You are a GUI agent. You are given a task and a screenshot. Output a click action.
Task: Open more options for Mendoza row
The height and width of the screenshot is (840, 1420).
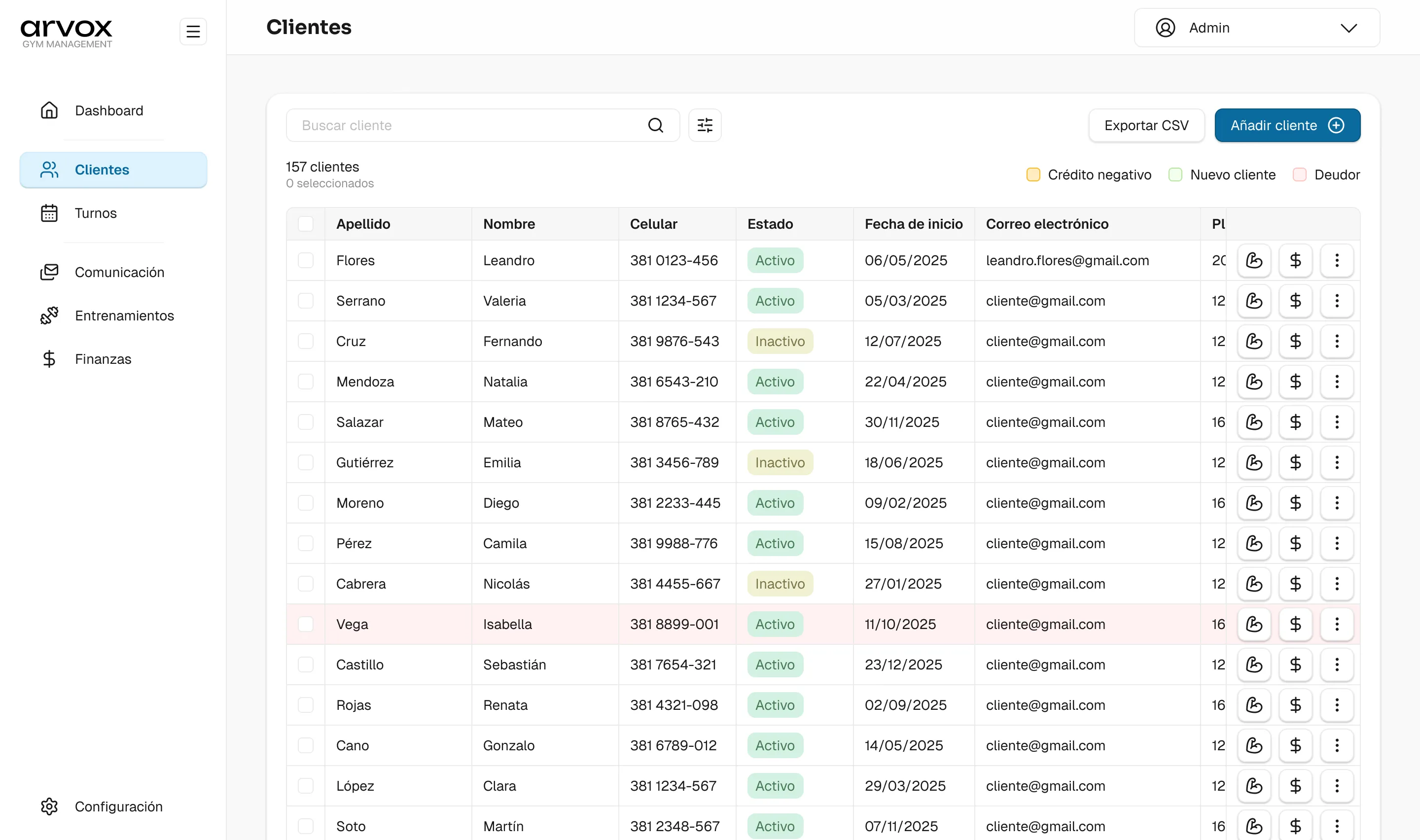1337,382
